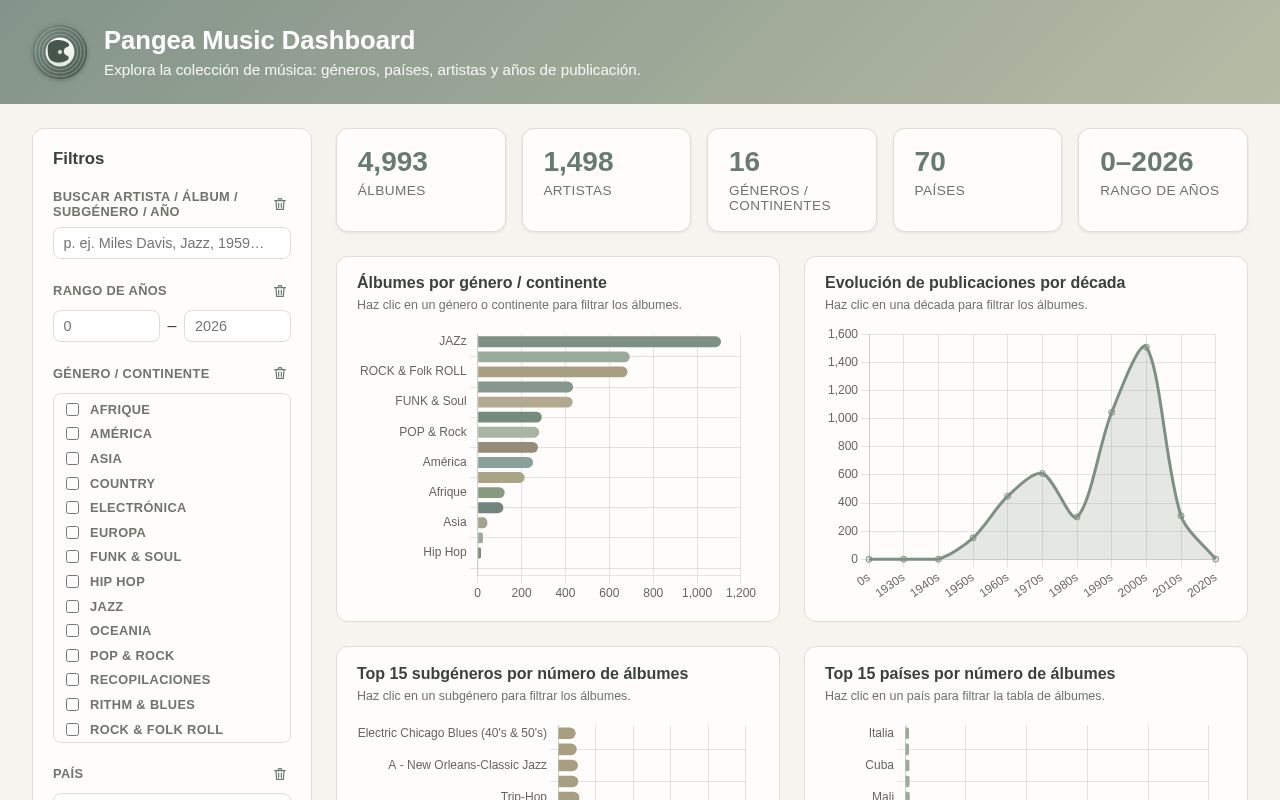The image size is (1280, 800).
Task: Click the 16 Géneros / Continentes card
Action: coord(792,180)
